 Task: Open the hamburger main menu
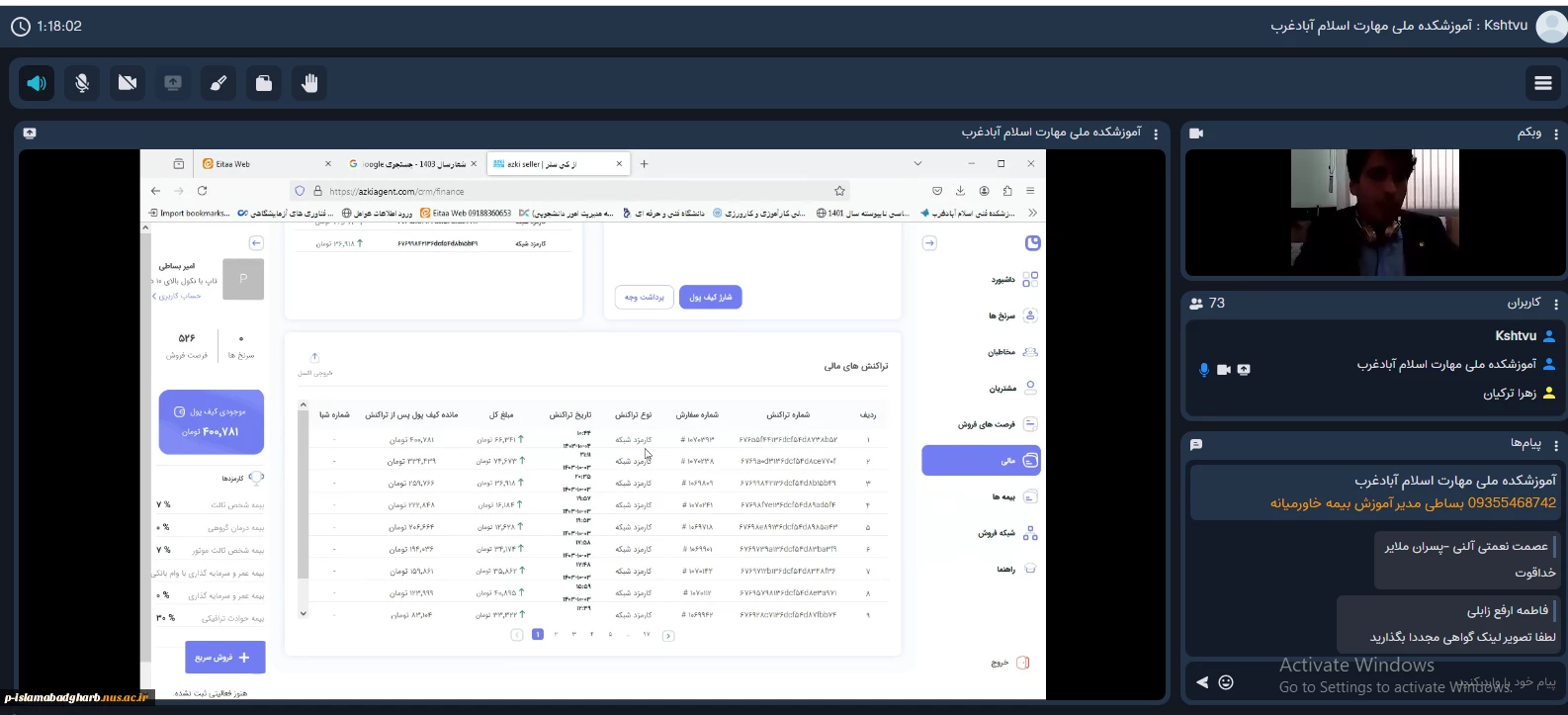[1543, 83]
